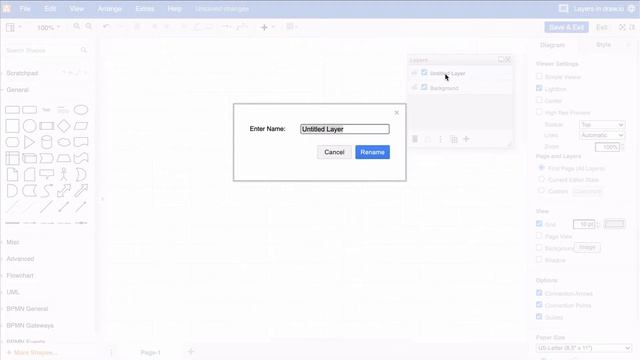Click the Enter Name text field
Viewport: 640px width, 360px height.
344,129
